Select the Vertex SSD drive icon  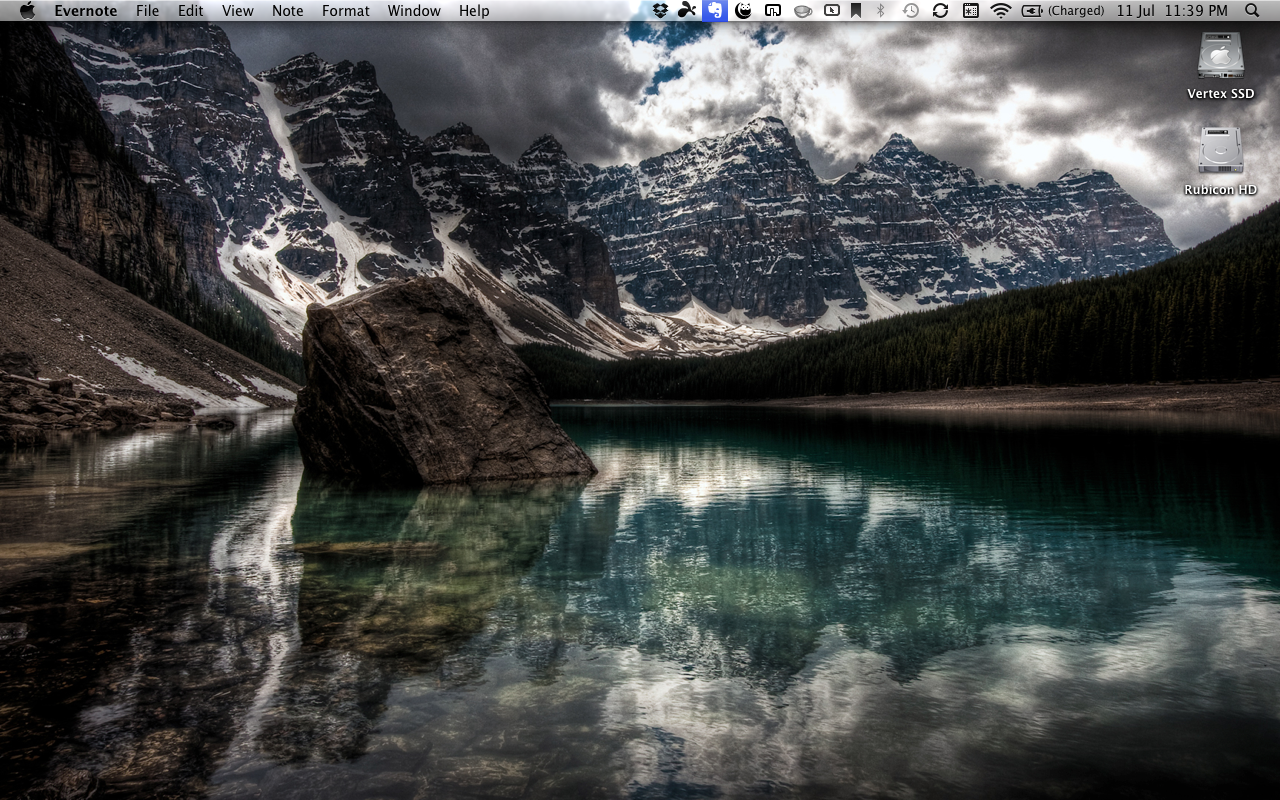pos(1221,55)
